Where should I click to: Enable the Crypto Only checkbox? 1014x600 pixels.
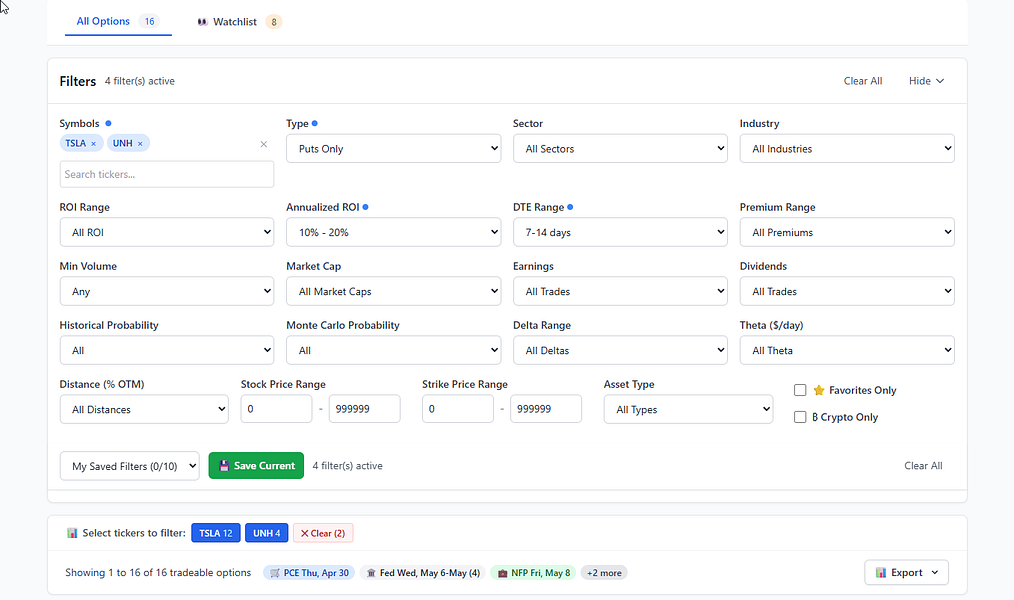[800, 417]
